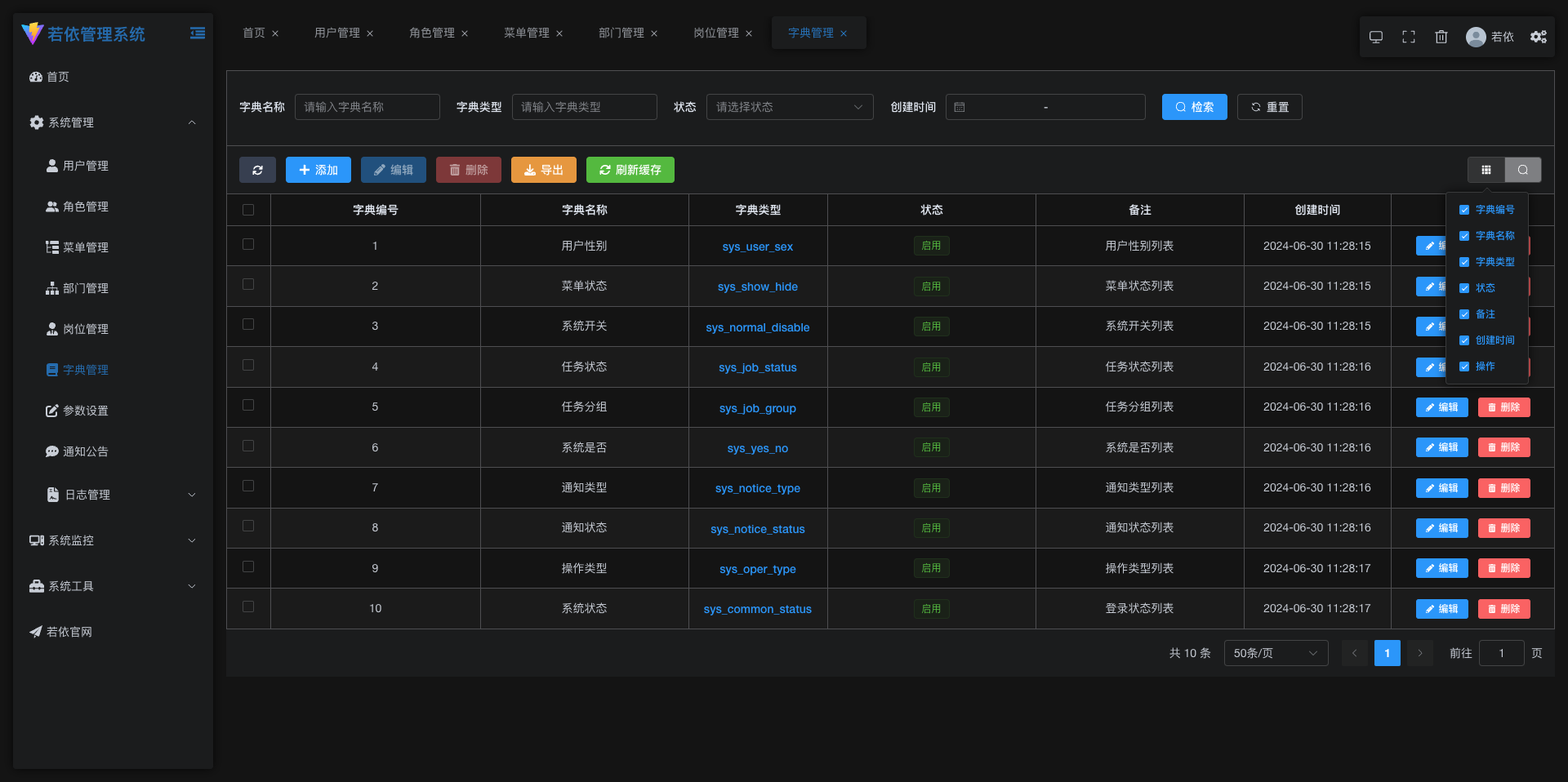
Task: Uncheck the 备注 column checkbox
Action: click(x=1464, y=314)
